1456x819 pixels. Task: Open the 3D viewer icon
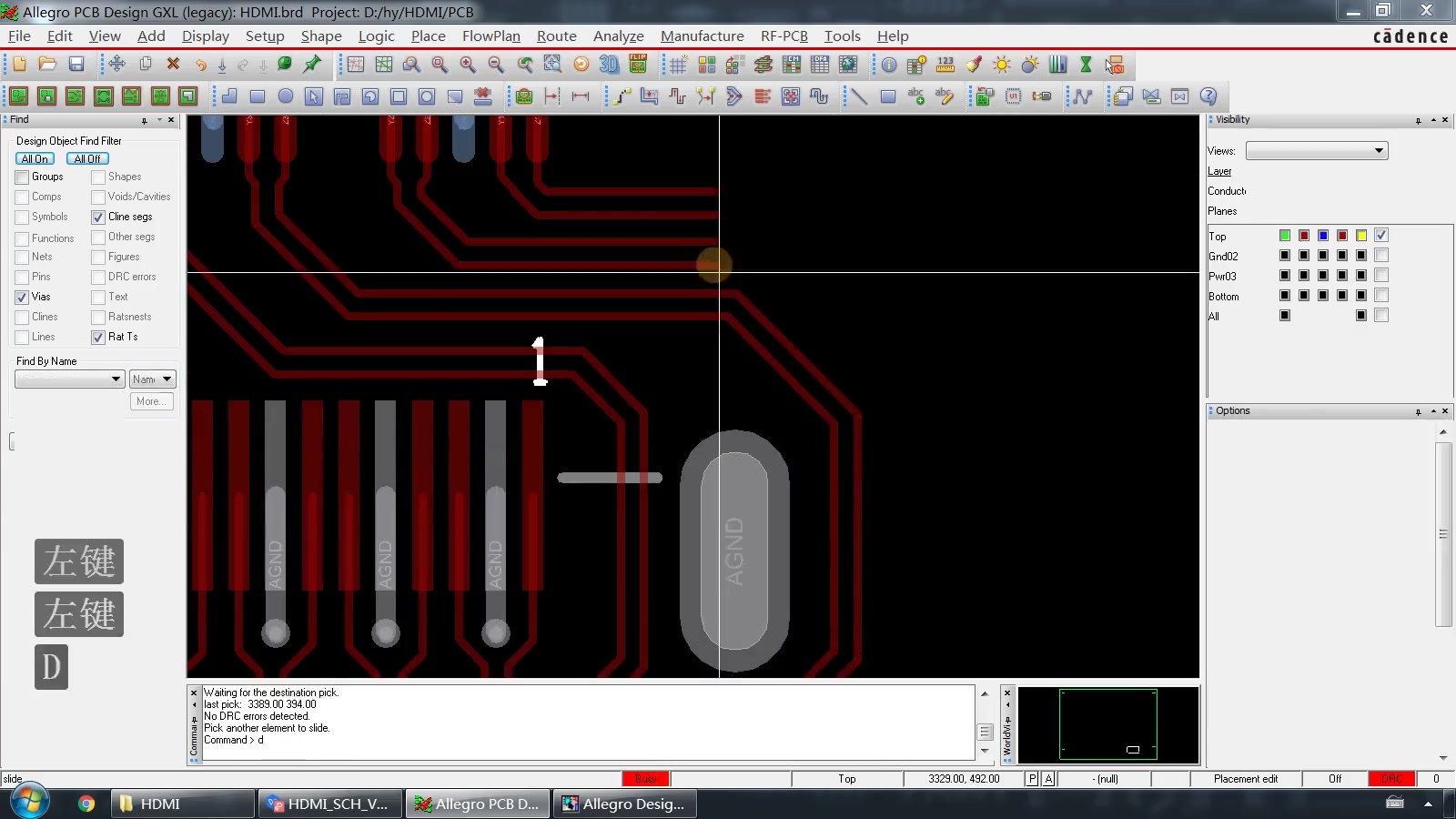pos(609,64)
